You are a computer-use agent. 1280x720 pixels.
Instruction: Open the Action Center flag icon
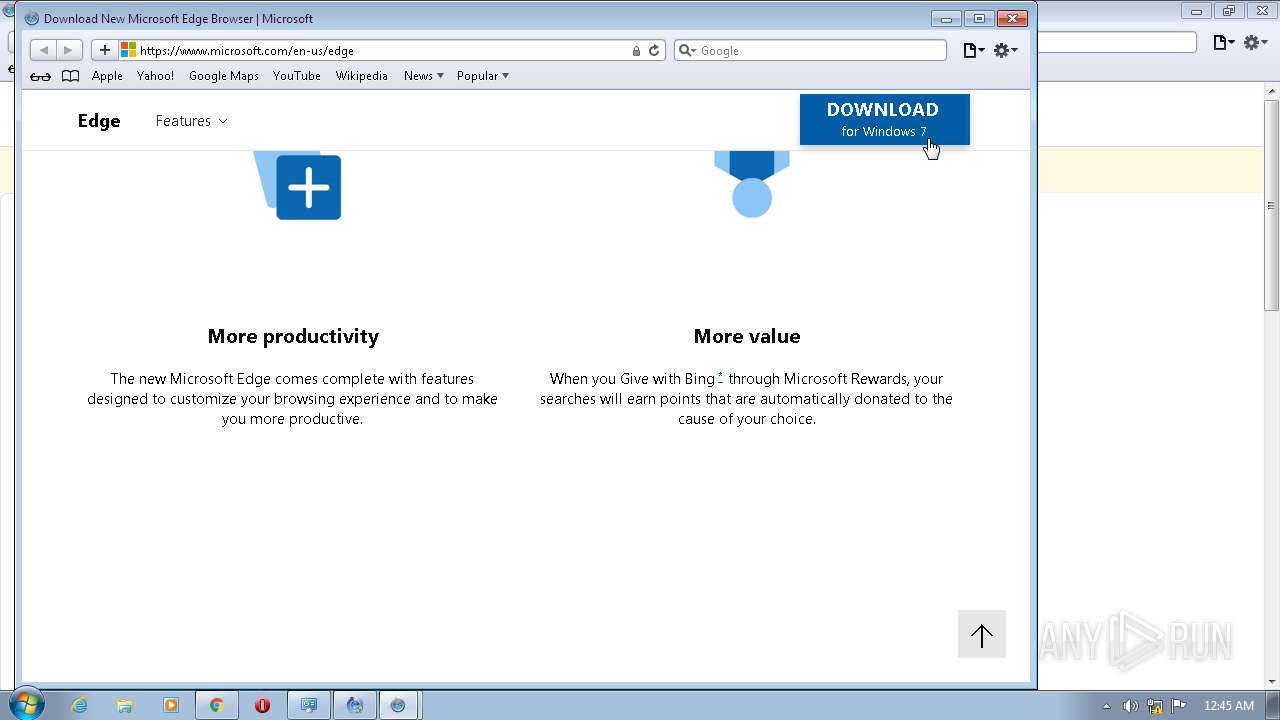pyautogui.click(x=1179, y=706)
